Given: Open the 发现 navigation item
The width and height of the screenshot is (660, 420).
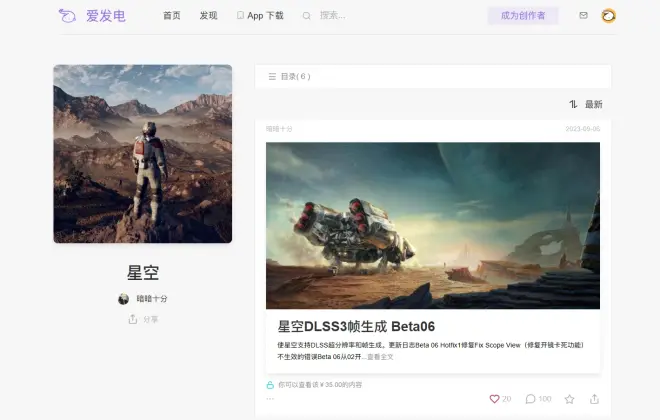Looking at the screenshot, I should point(208,16).
